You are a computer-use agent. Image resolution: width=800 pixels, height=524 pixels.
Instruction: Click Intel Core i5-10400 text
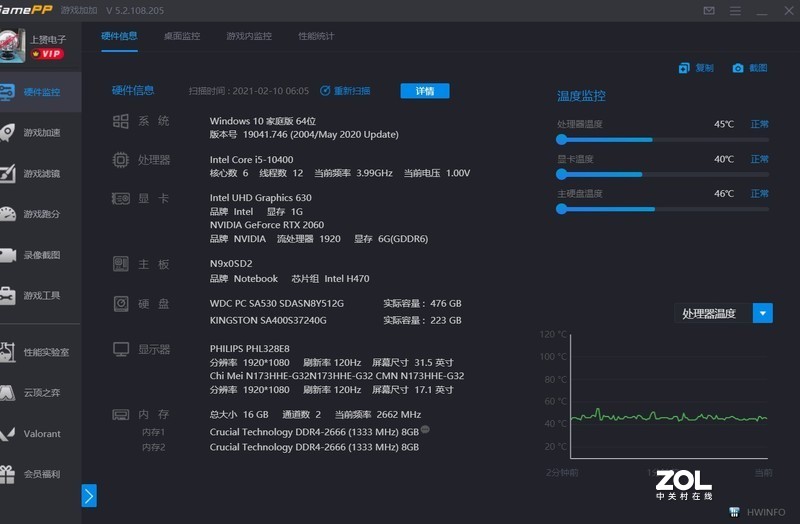pos(251,160)
